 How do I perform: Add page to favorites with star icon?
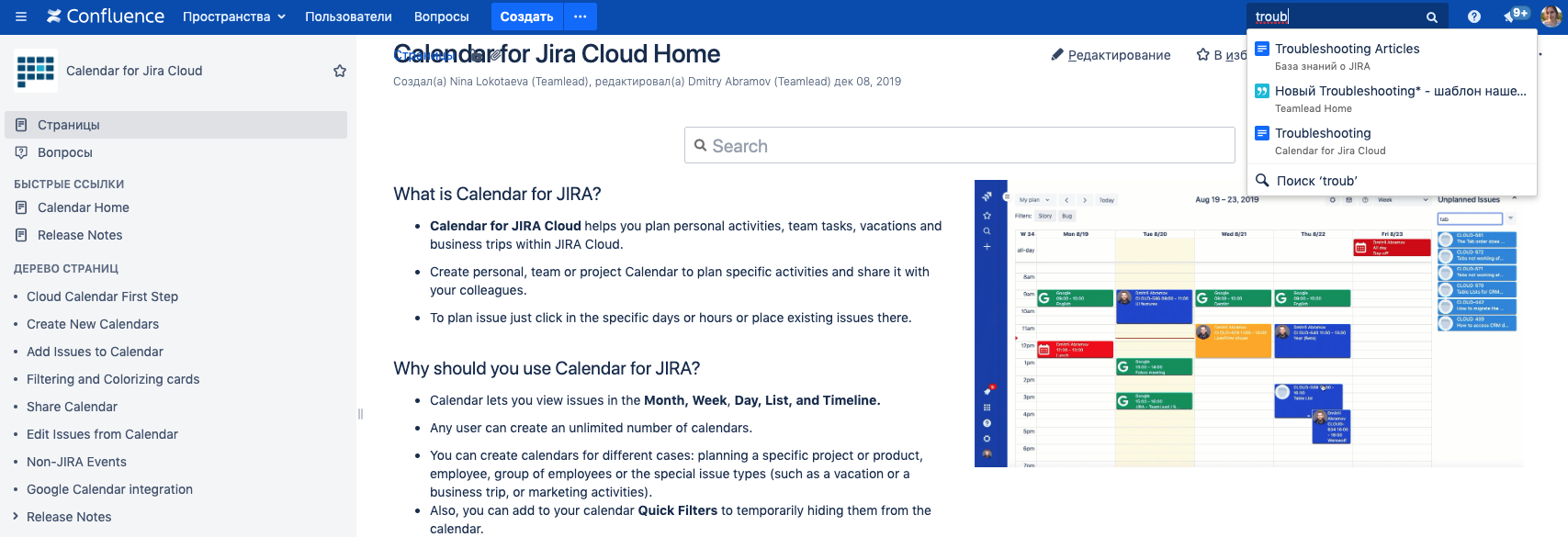[1221, 55]
